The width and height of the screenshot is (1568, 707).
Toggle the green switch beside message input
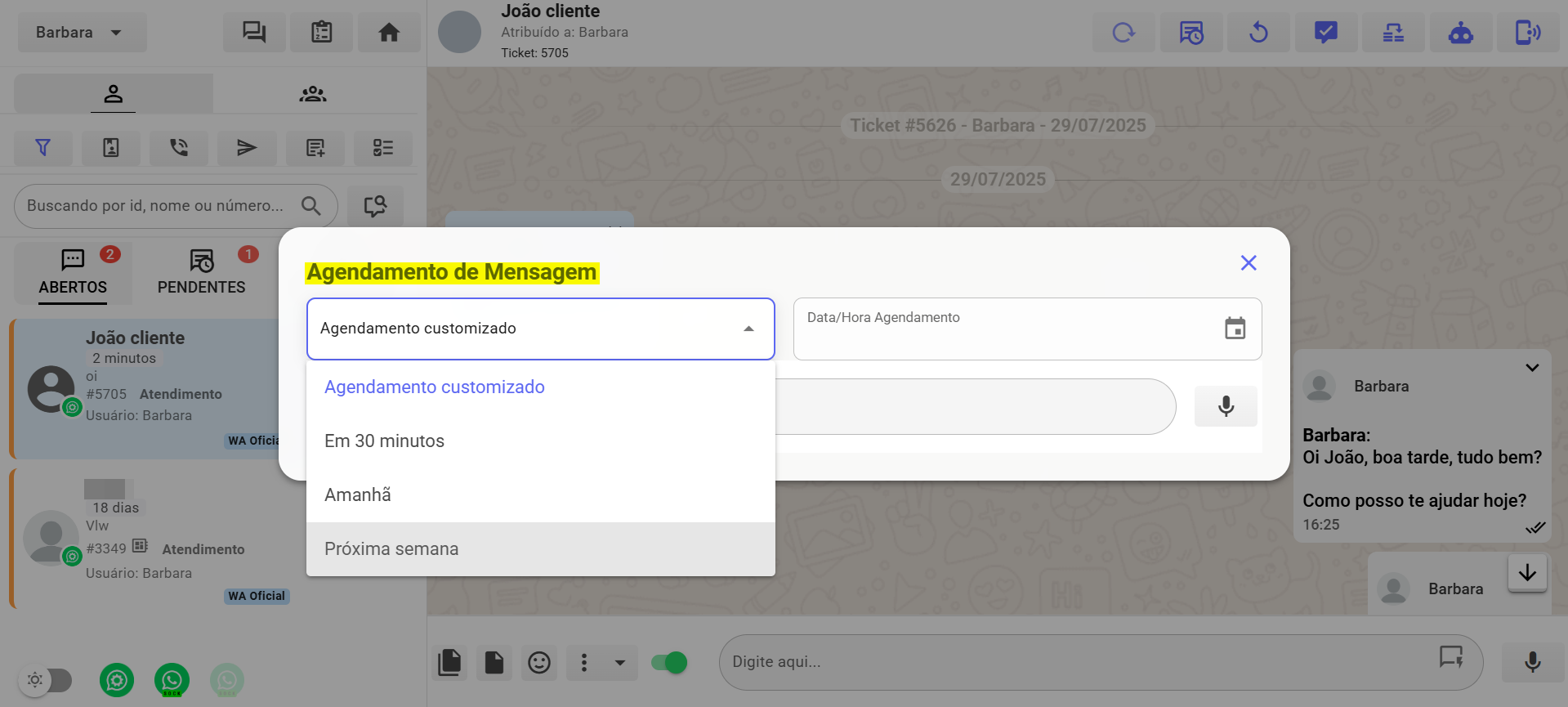coord(669,662)
